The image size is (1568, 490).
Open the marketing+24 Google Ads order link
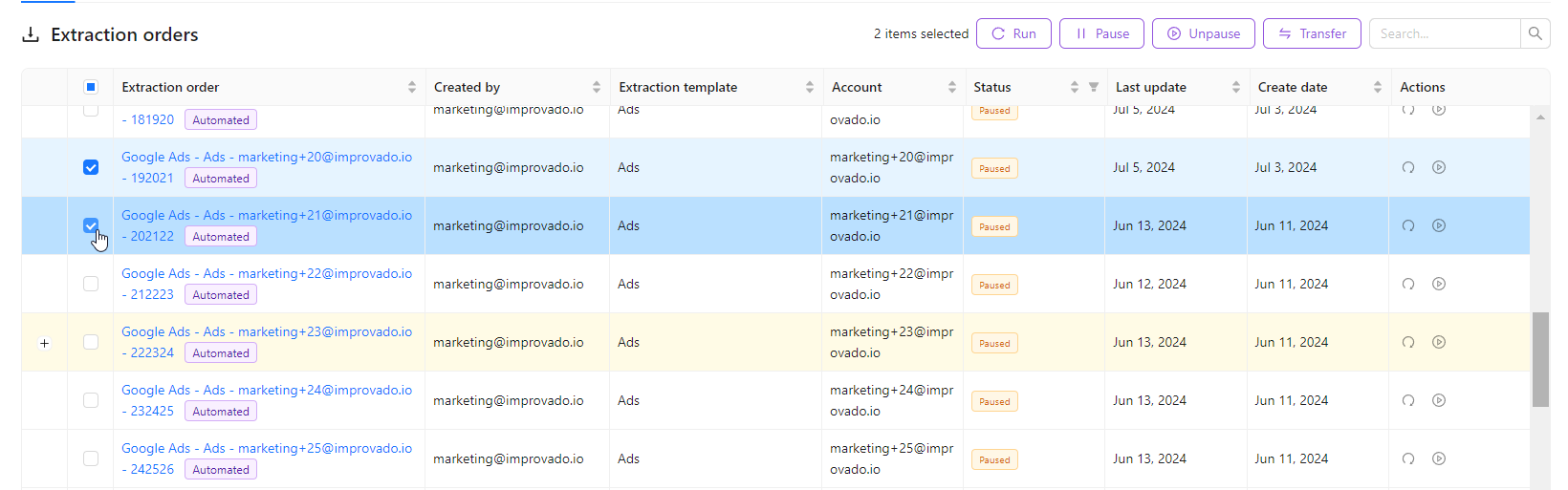(x=266, y=391)
